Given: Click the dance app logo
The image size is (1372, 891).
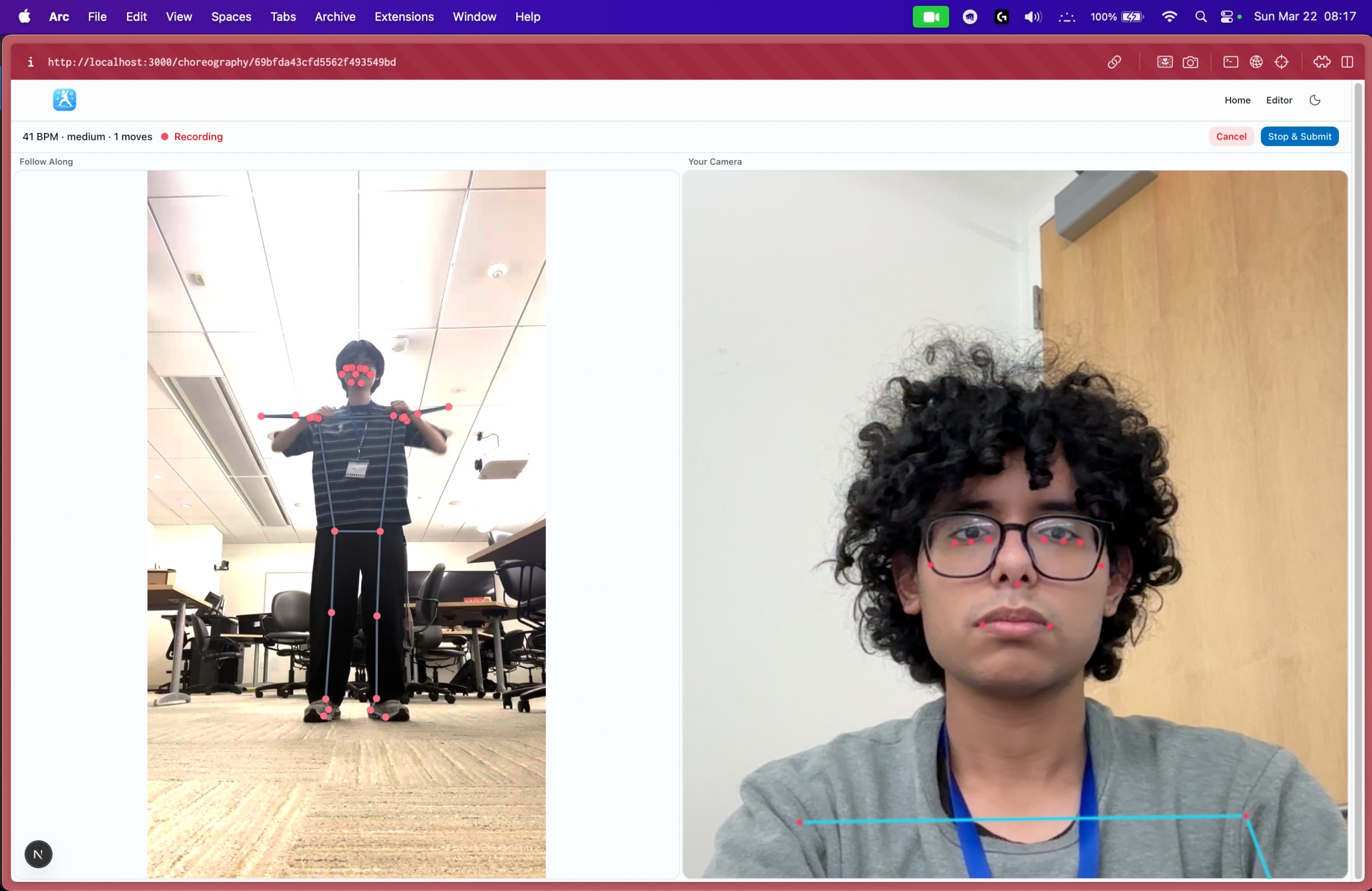Looking at the screenshot, I should [64, 100].
